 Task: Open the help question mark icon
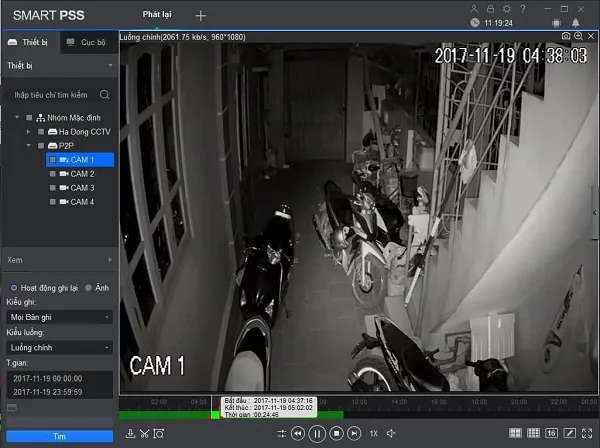pos(523,9)
